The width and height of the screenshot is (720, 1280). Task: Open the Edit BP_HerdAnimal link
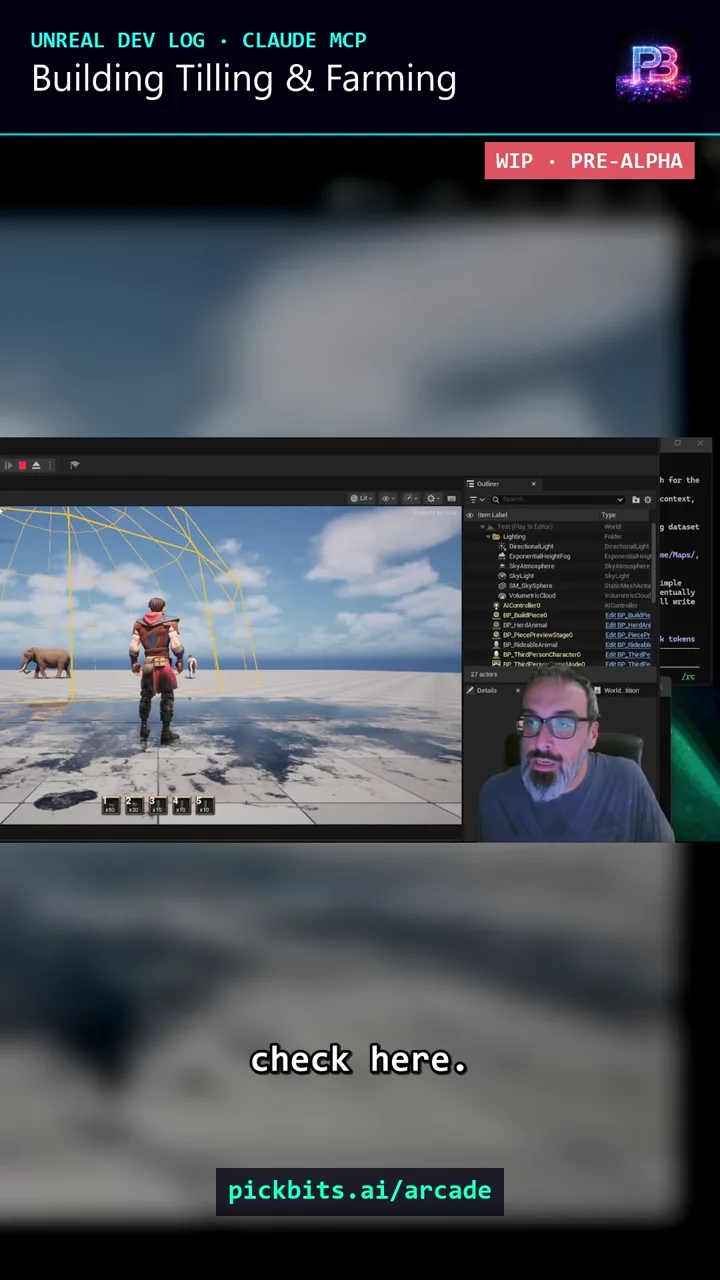tap(628, 625)
